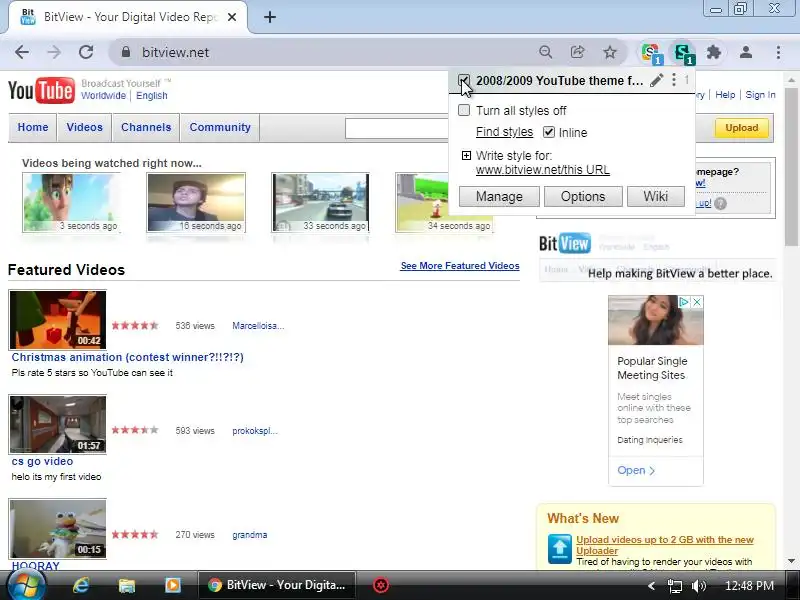Open uploader grandma channel link
Image resolution: width=800 pixels, height=600 pixels.
click(x=249, y=535)
